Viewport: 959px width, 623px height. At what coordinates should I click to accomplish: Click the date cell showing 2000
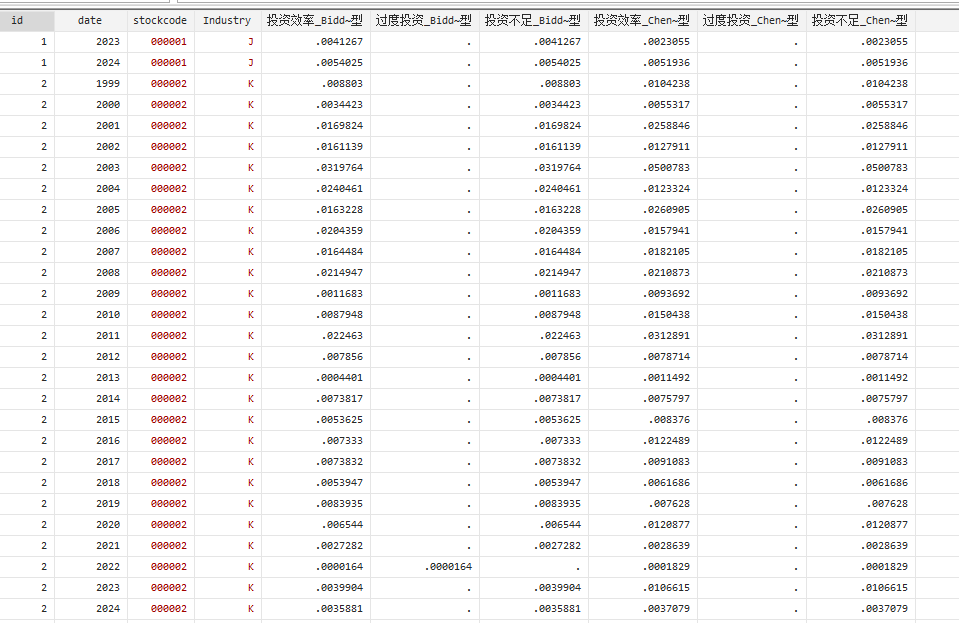91,105
